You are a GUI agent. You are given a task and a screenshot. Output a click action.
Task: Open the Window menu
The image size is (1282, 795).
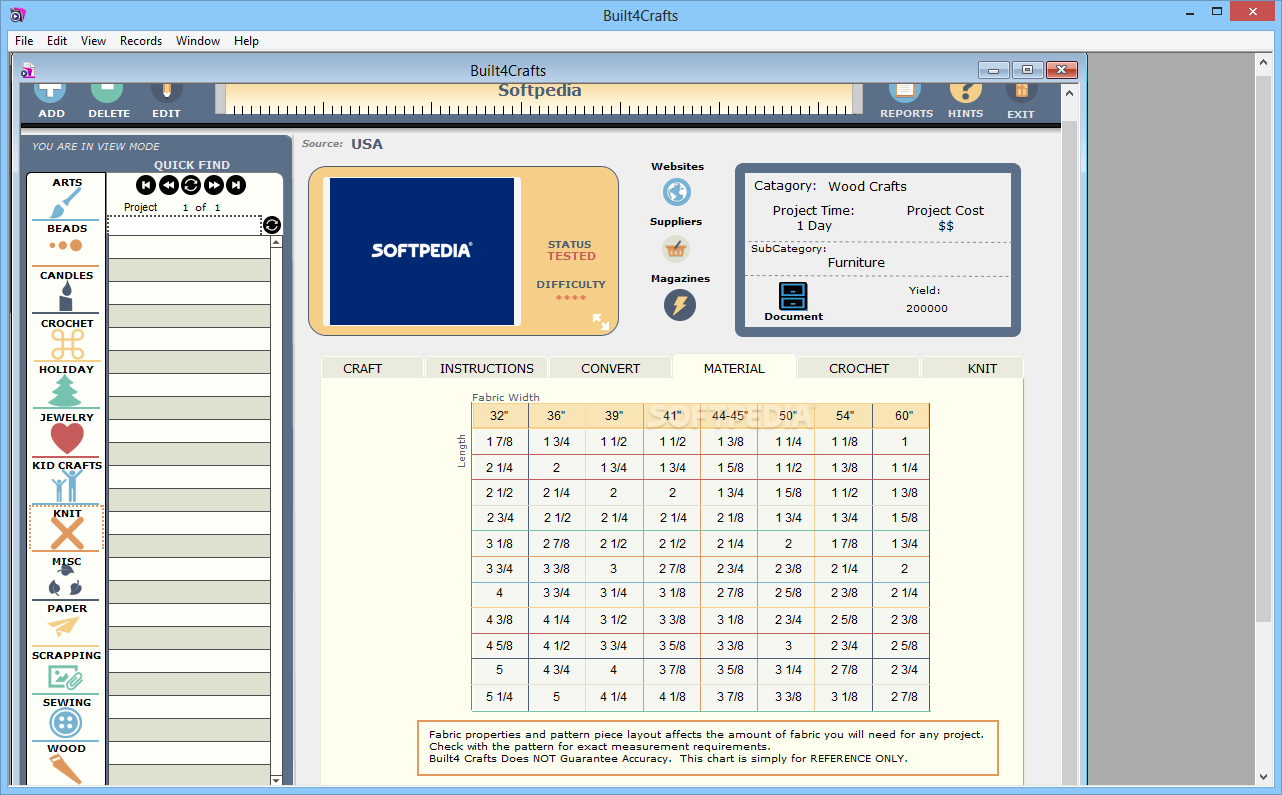(x=198, y=41)
